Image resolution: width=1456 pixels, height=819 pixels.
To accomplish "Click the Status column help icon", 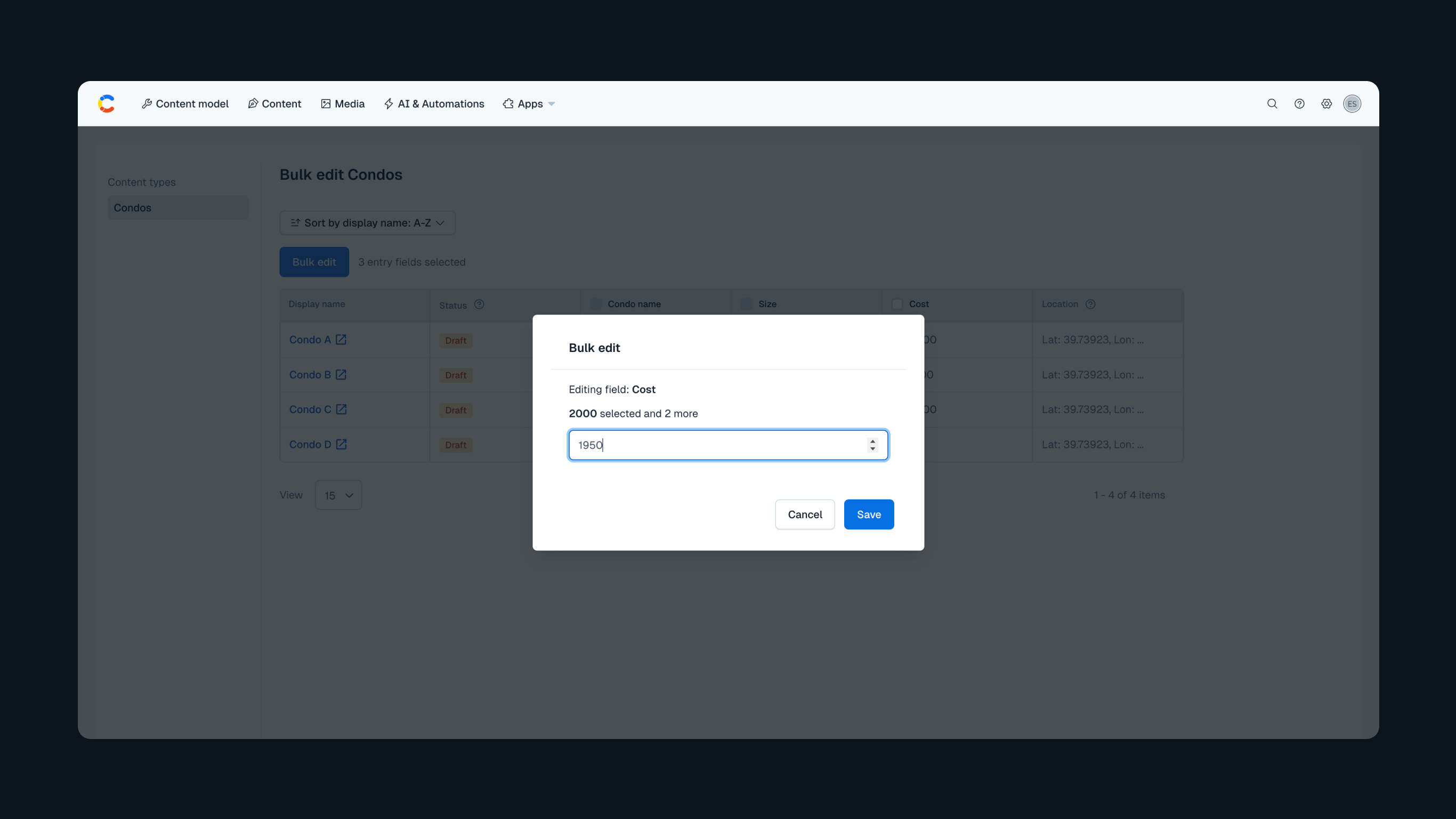I will pos(479,304).
